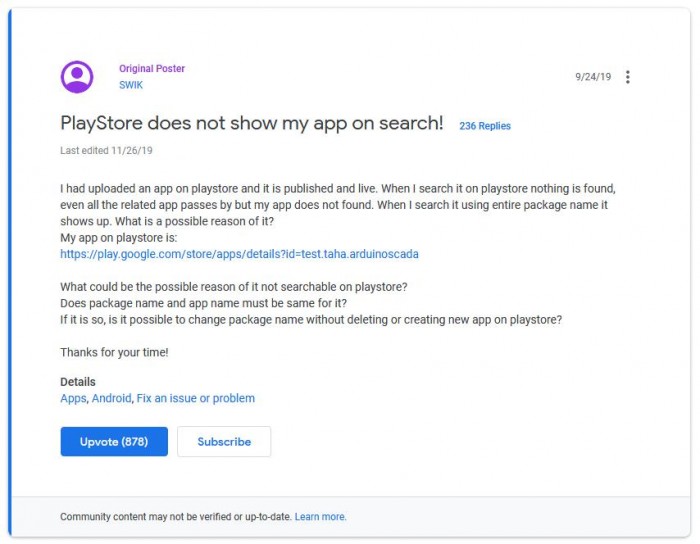This screenshot has height=544, width=700.
Task: Open the 236 Replies link
Action: 485,126
